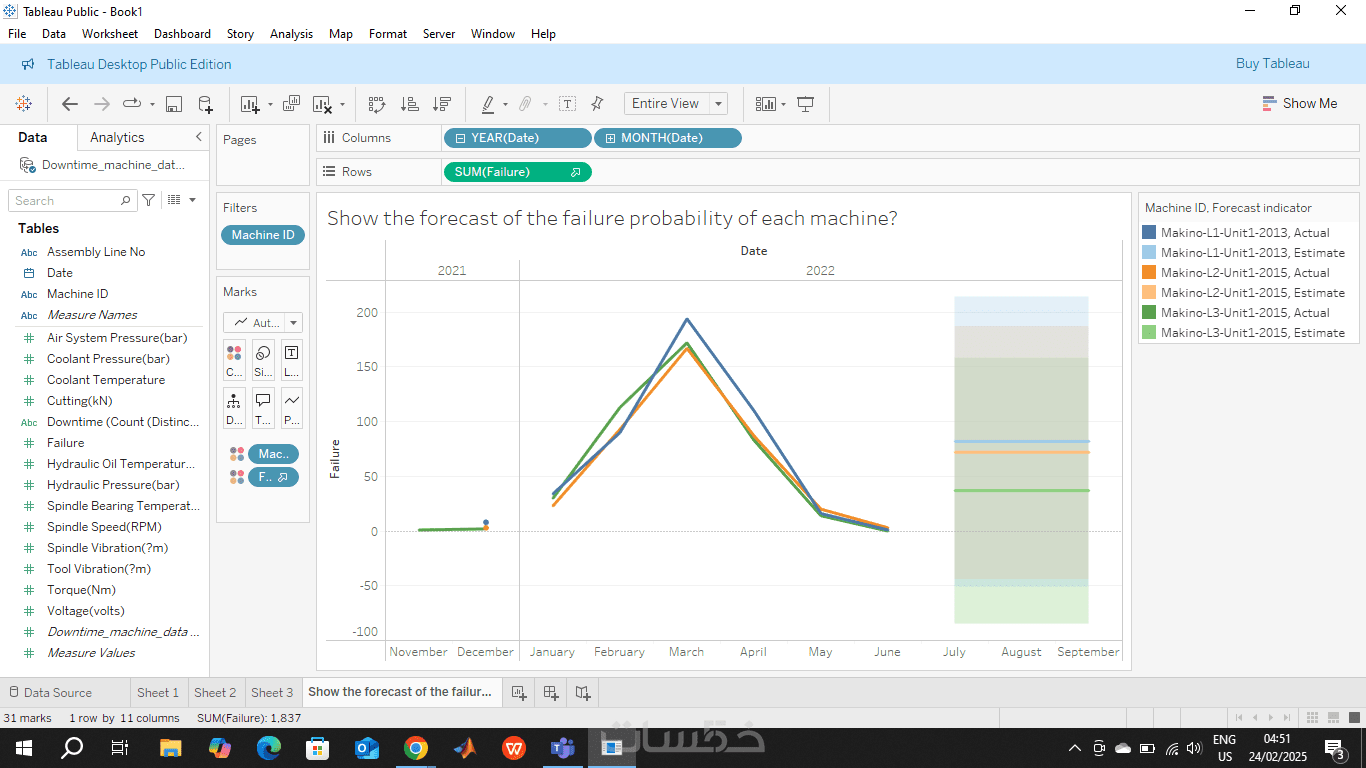Open the Size card in Marks
Viewport: 1366px width, 768px height.
pyautogui.click(x=263, y=360)
